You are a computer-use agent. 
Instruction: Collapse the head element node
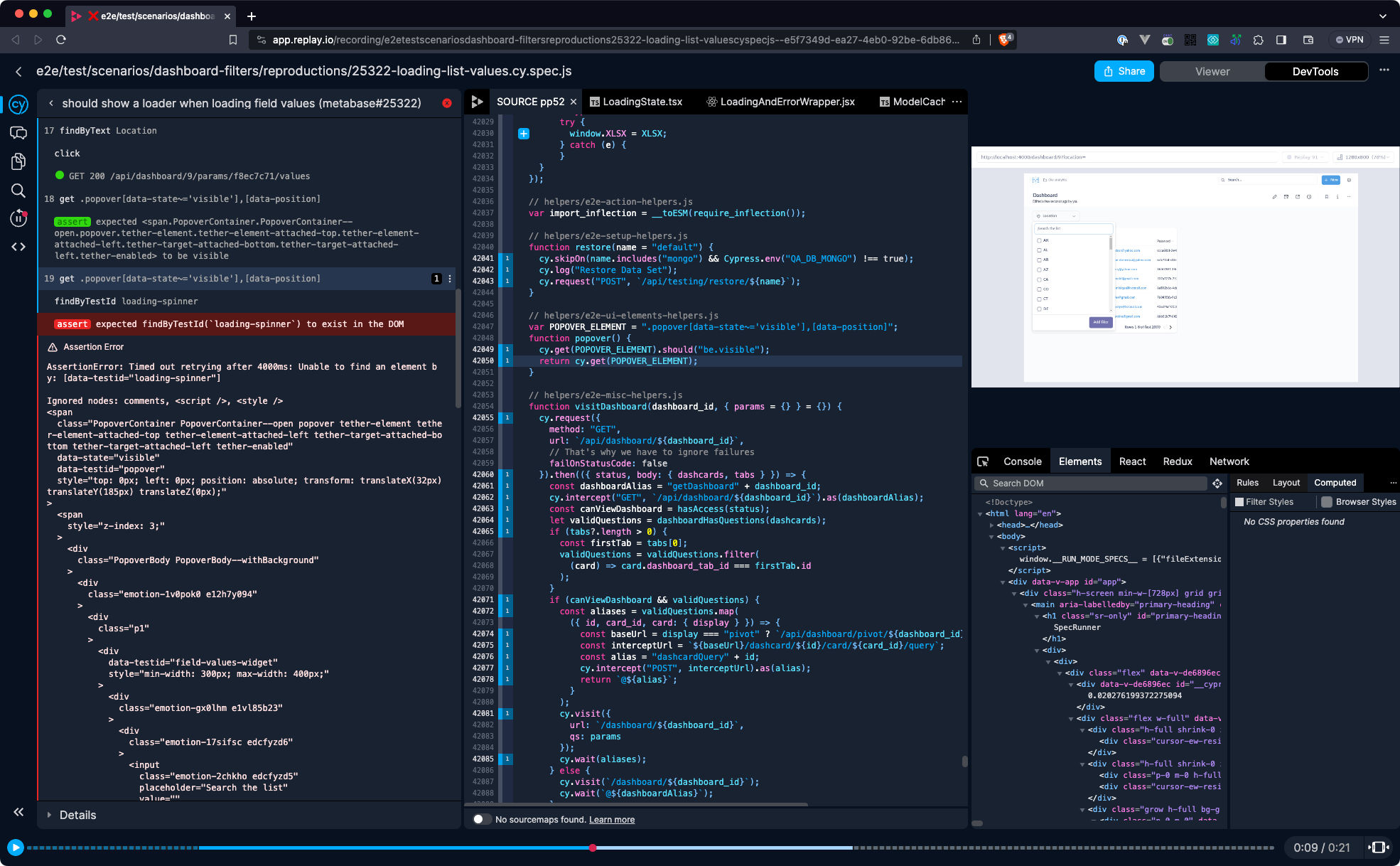click(991, 525)
